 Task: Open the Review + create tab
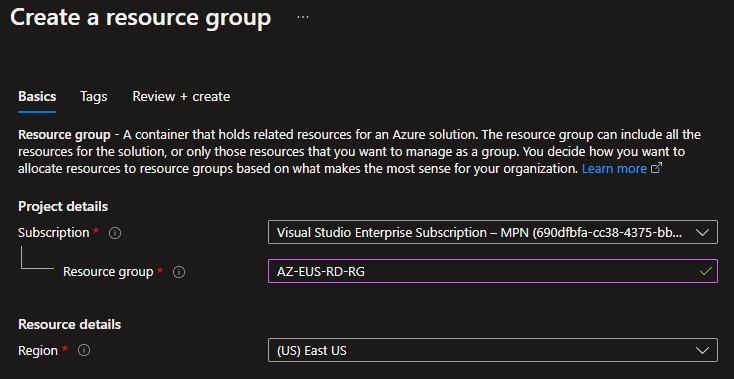tap(181, 97)
